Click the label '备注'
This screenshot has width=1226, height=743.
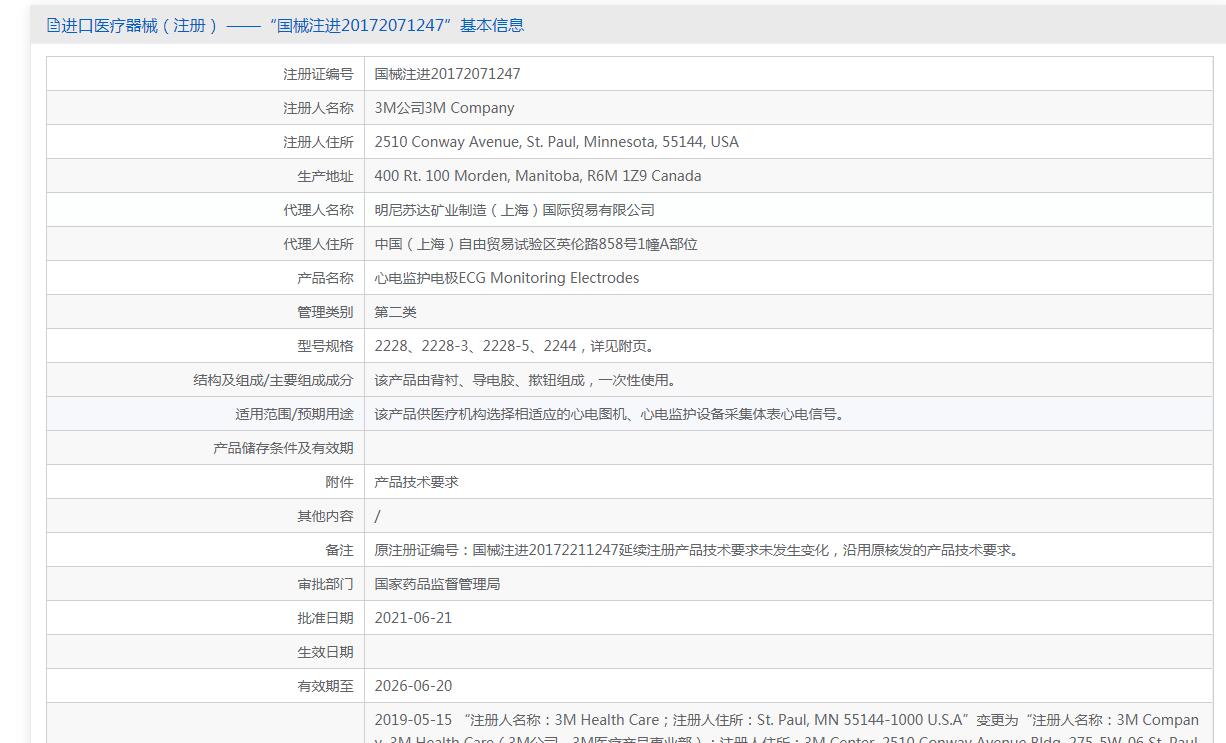pos(339,550)
